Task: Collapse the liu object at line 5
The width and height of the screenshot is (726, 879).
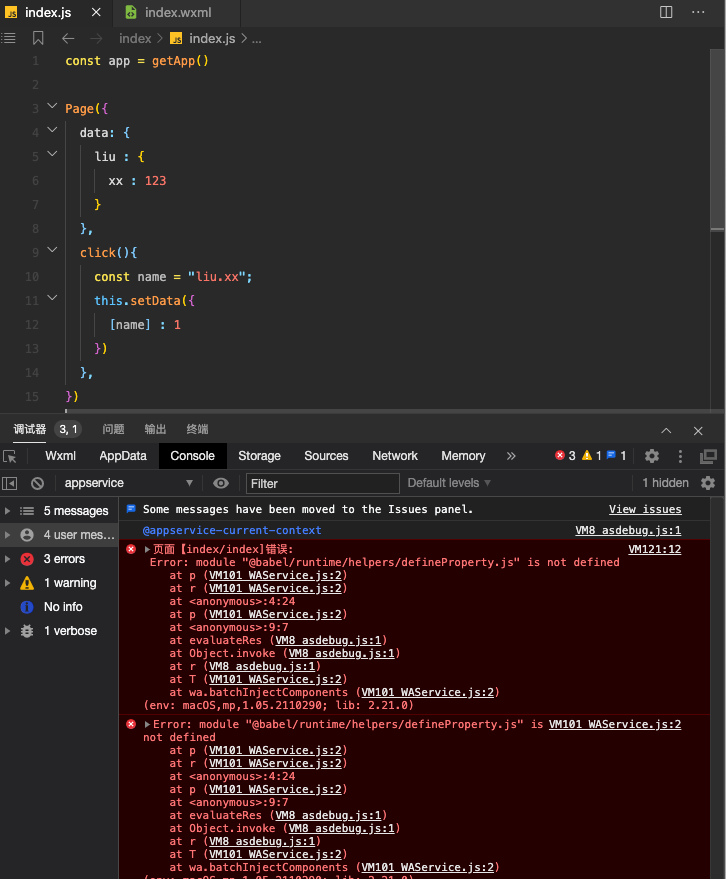Action: tap(52, 154)
